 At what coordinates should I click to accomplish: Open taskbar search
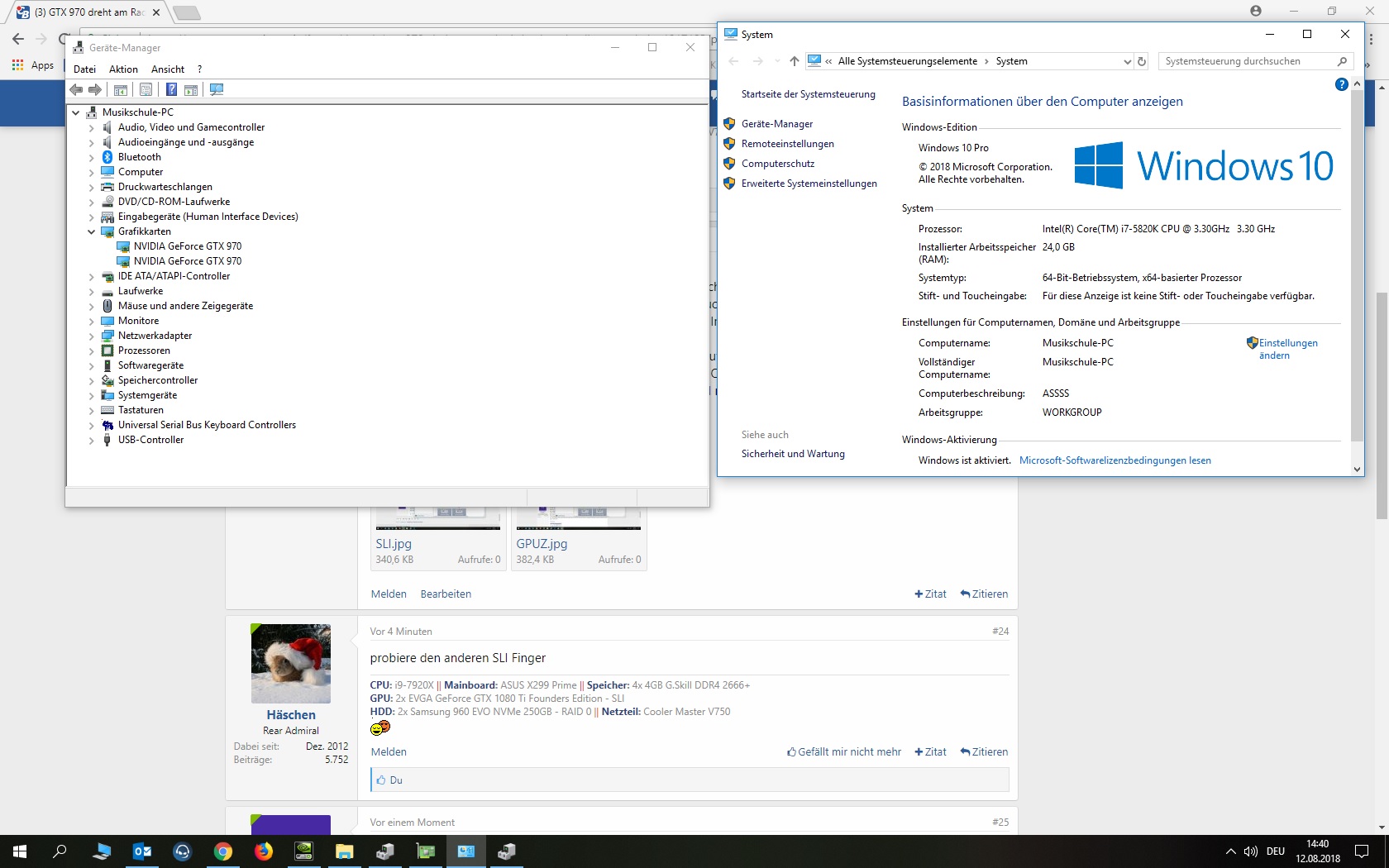coord(60,851)
